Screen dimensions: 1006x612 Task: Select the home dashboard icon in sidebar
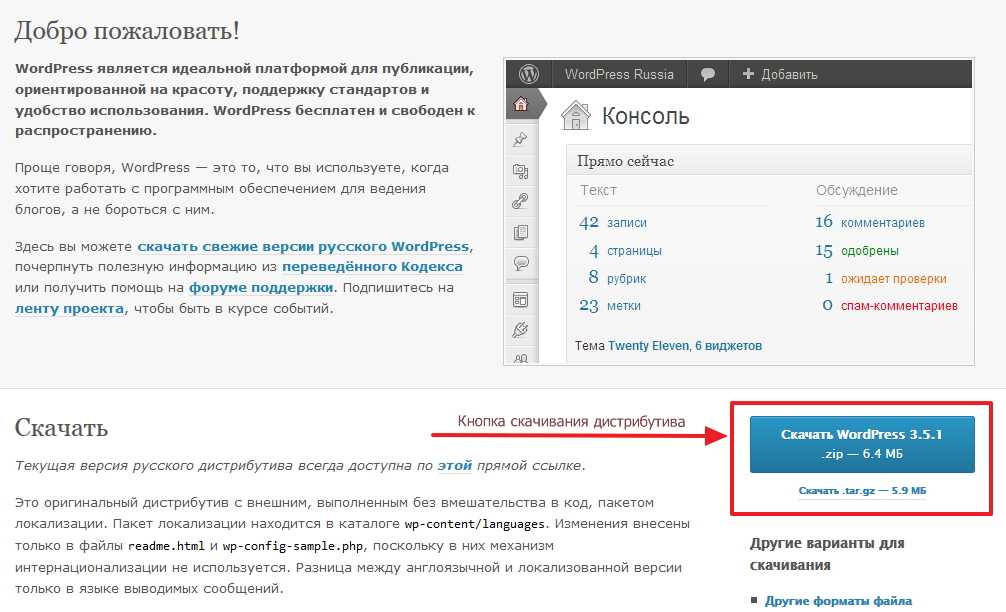pos(521,104)
